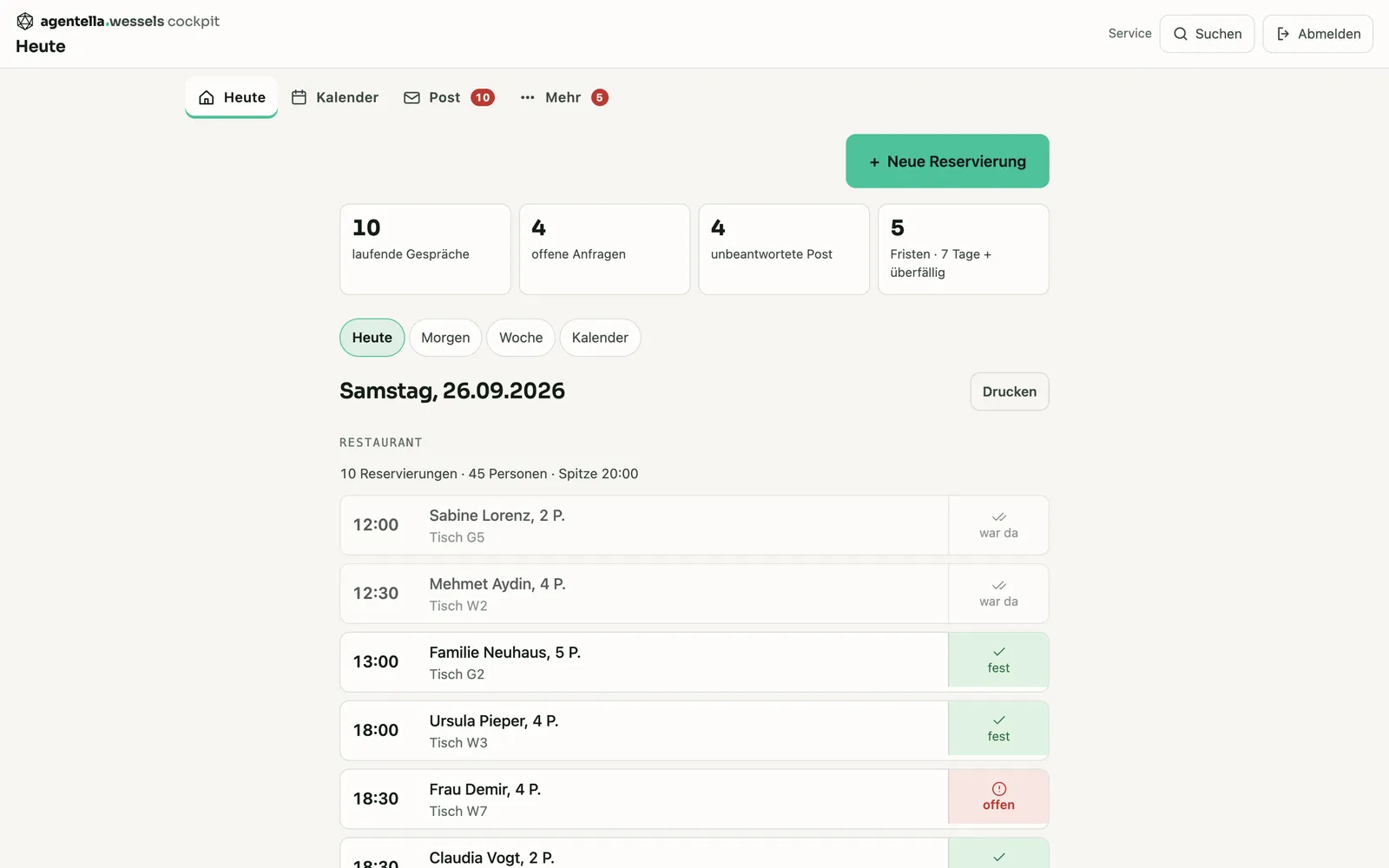Open 18:00 Ursula Pieper reservation row
This screenshot has height=868, width=1389.
[644, 731]
